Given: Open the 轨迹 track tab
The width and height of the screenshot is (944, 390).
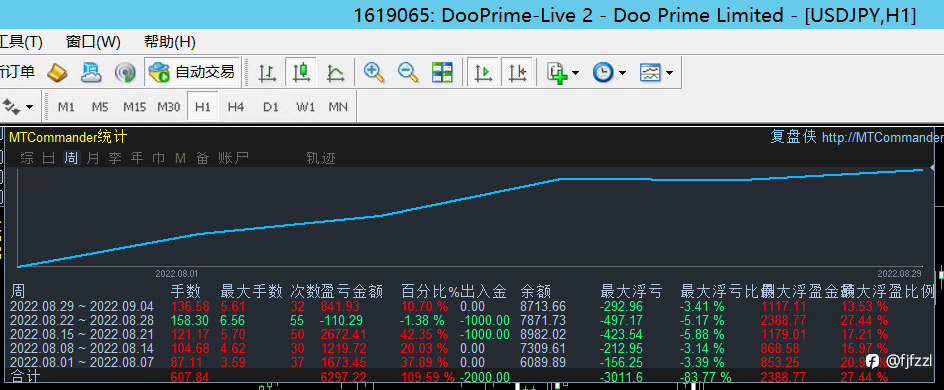Looking at the screenshot, I should (321, 158).
